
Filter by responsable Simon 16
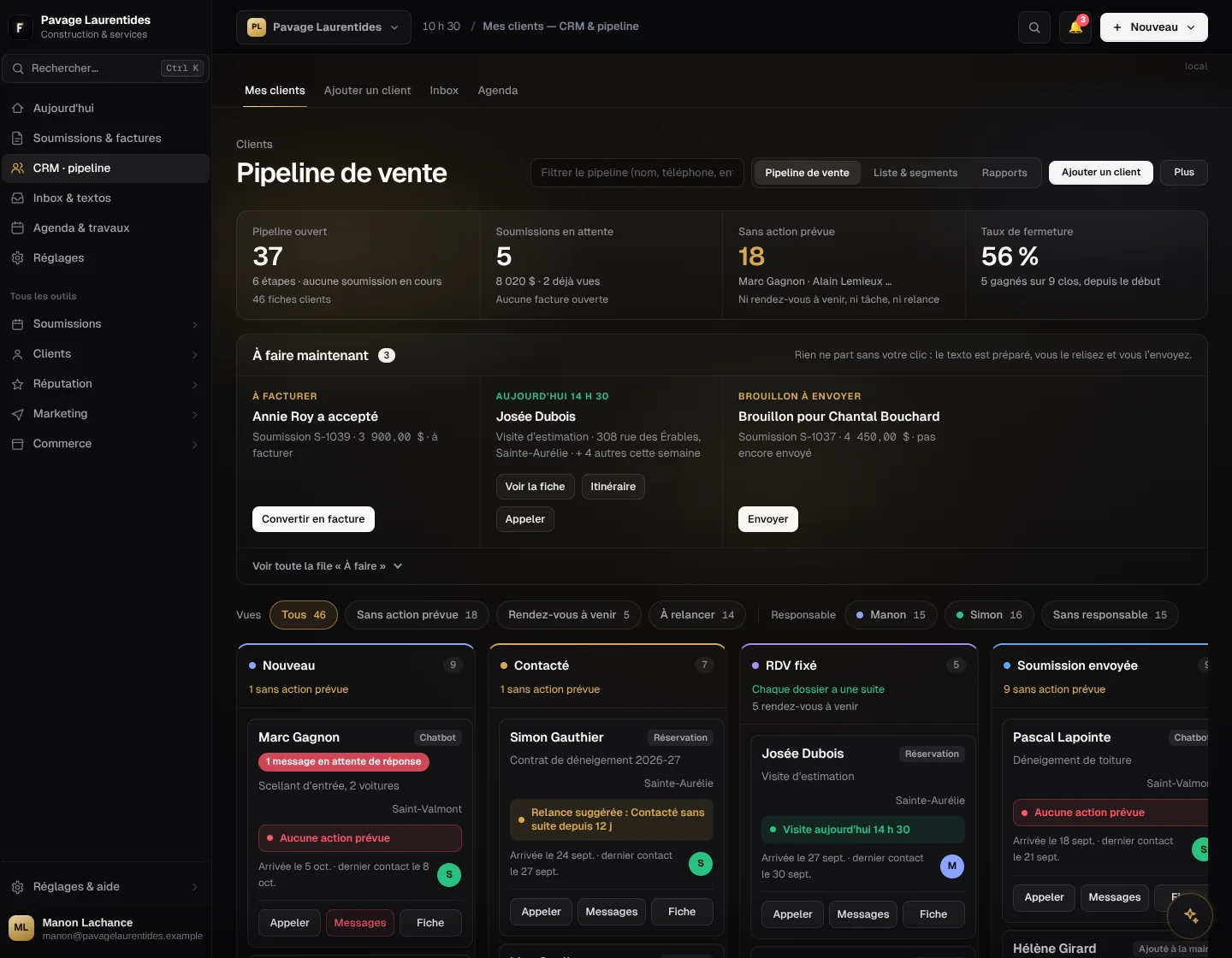tap(989, 615)
